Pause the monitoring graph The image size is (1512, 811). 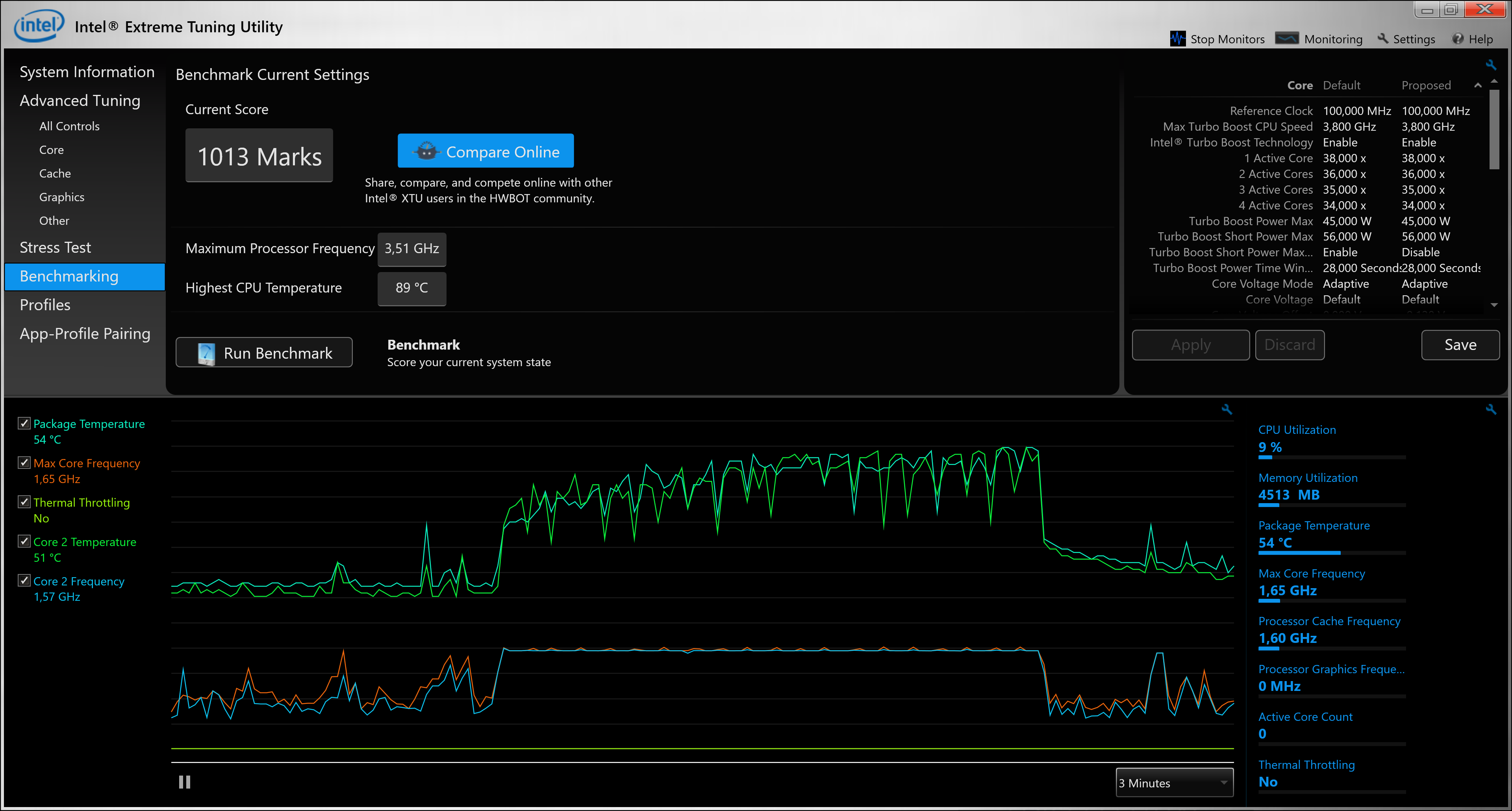[184, 781]
